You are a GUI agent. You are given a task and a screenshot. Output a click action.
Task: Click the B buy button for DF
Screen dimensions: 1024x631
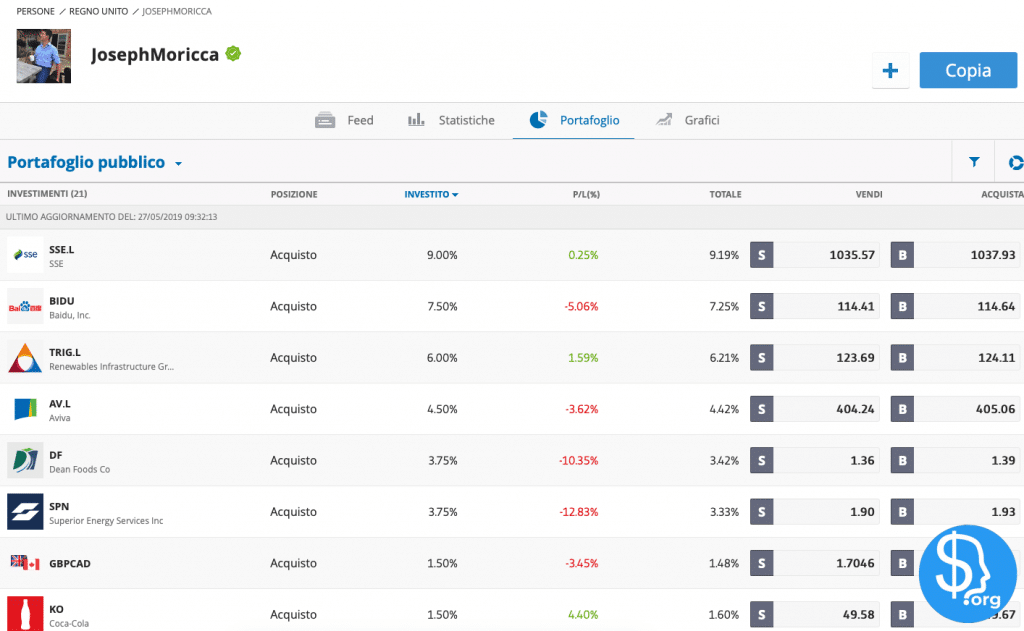click(x=903, y=461)
